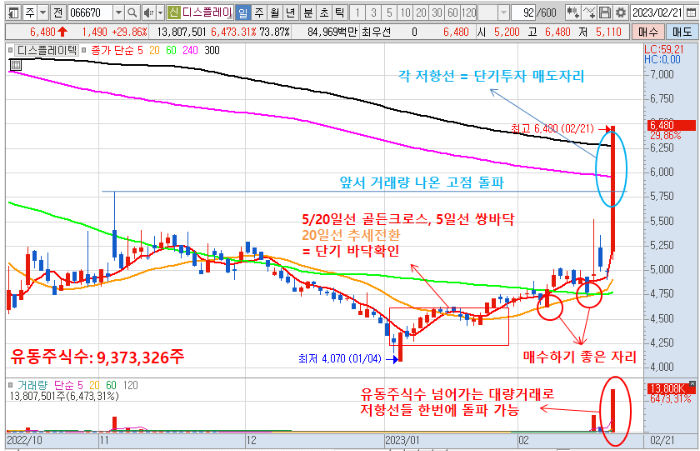Click the 거래량 volume legend label
Viewport: 700px width, 451px height.
(32, 385)
